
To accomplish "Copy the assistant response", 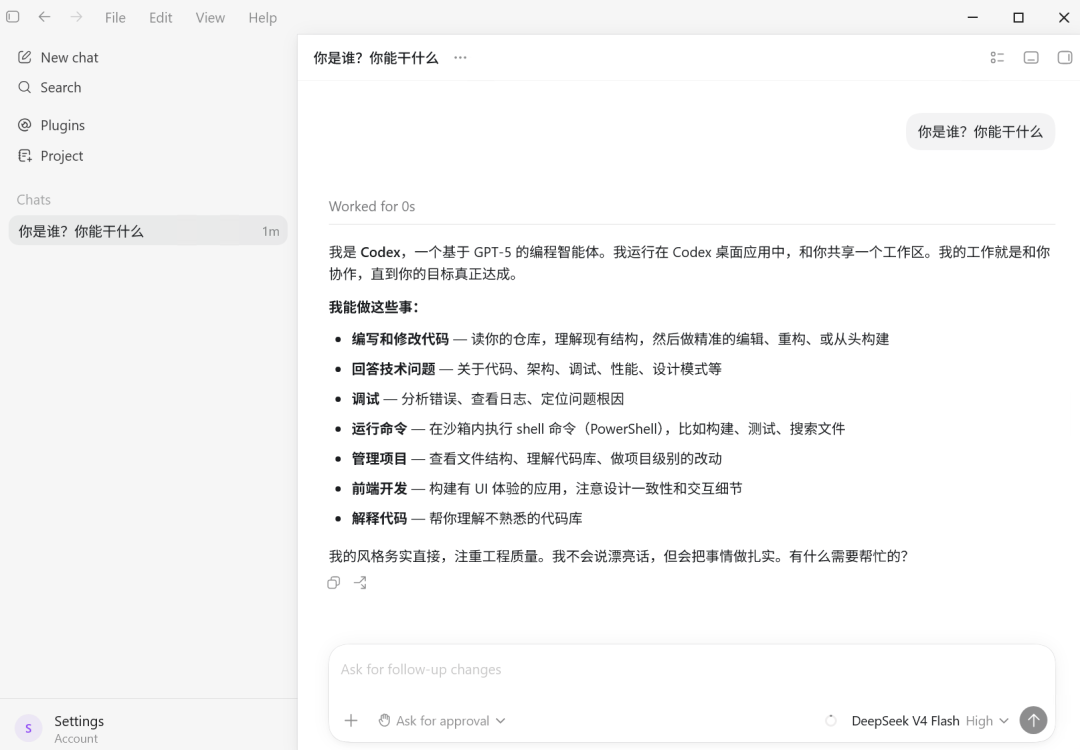I will [x=333, y=583].
